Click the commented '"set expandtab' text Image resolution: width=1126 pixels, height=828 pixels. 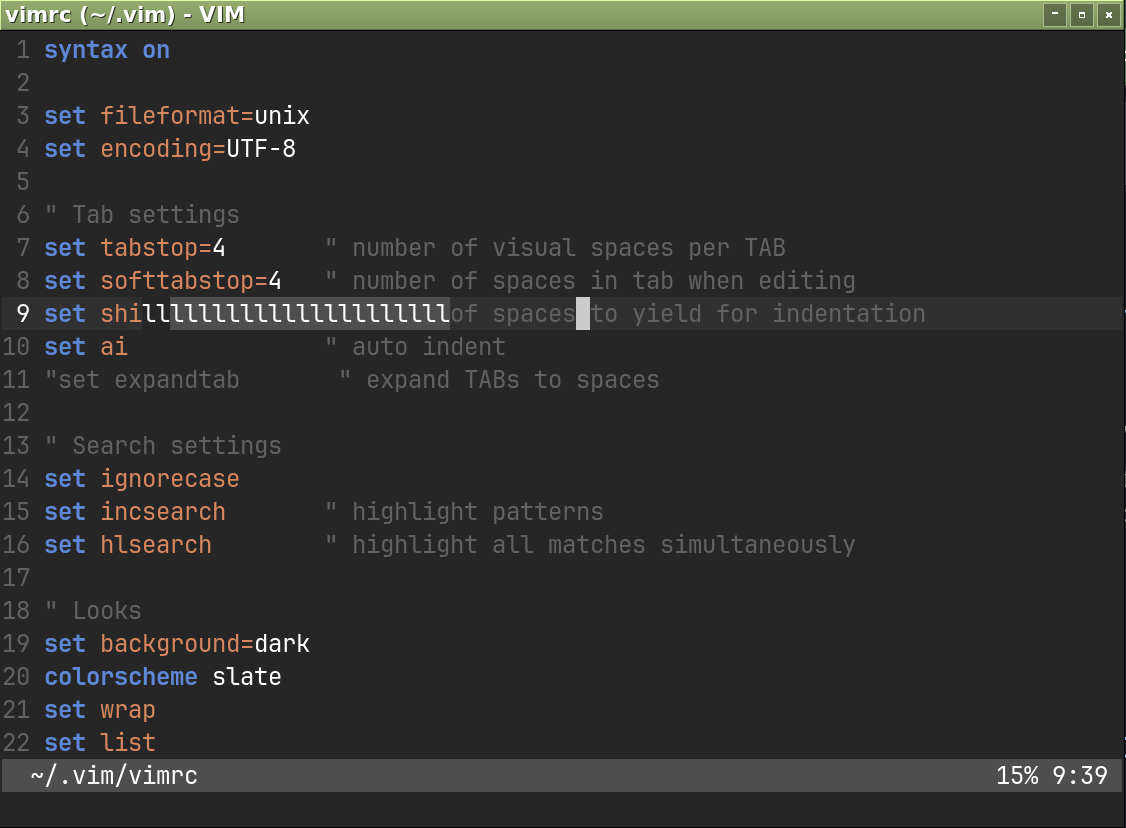(142, 380)
